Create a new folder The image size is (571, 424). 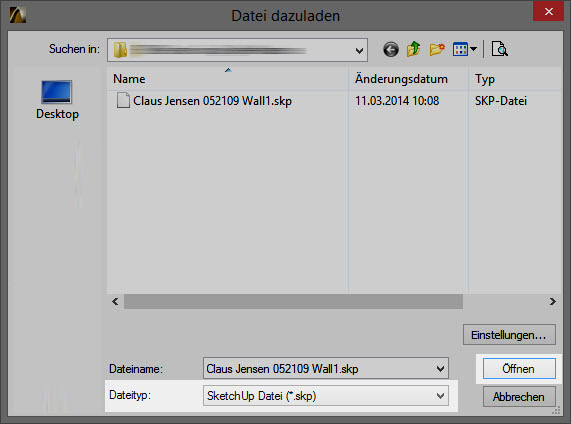pos(437,49)
